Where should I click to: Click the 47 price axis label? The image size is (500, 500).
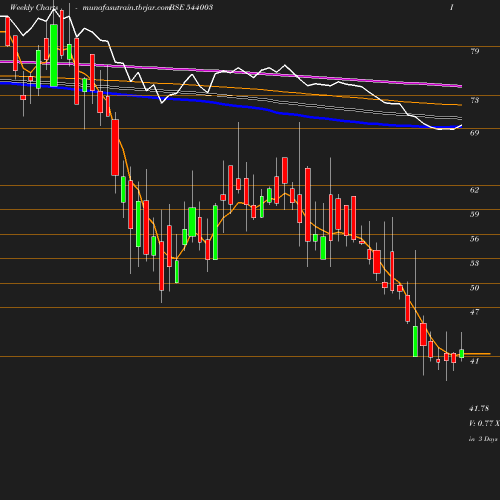475,312
